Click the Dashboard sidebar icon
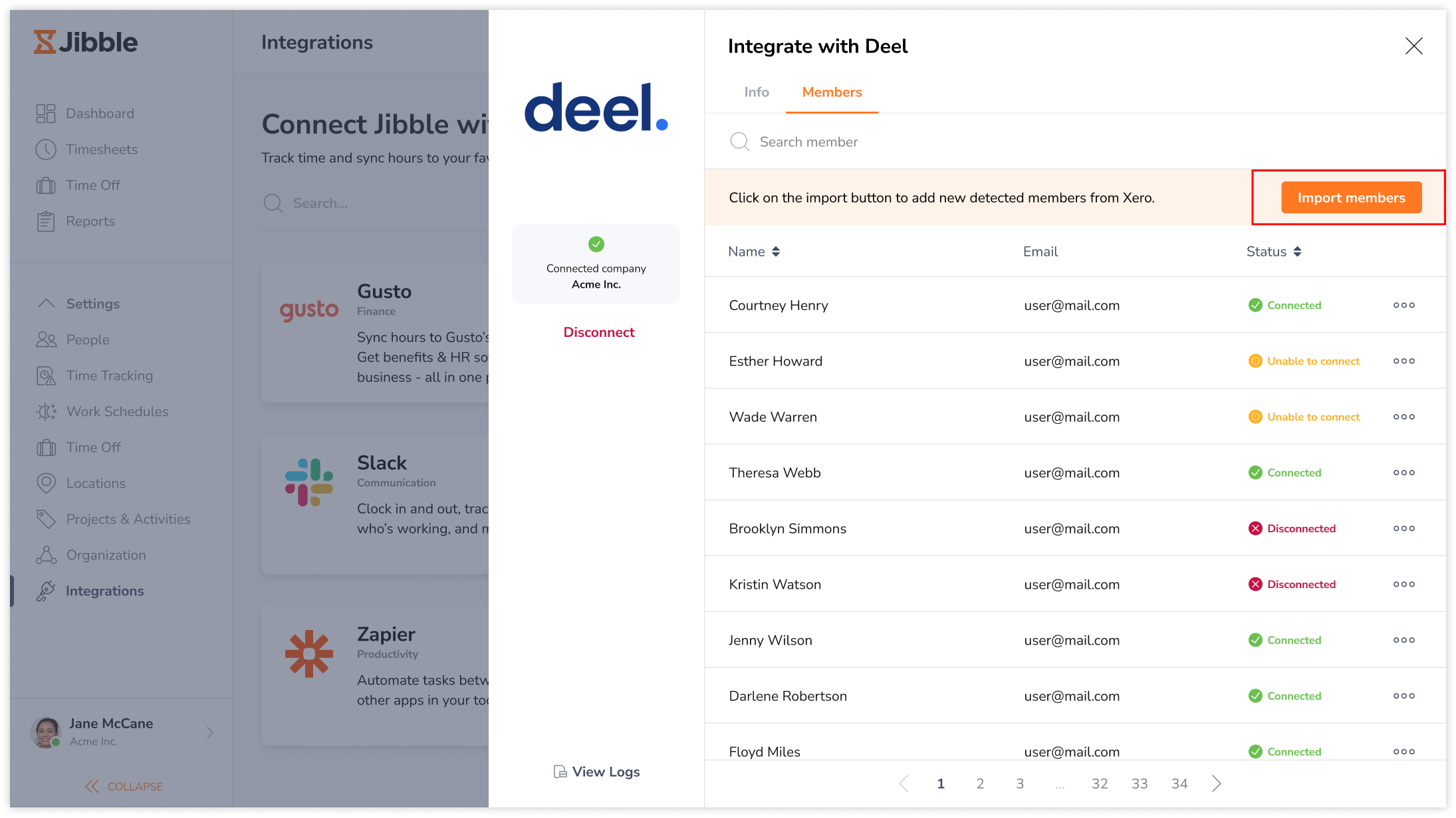The width and height of the screenshot is (1456, 818). tap(46, 113)
